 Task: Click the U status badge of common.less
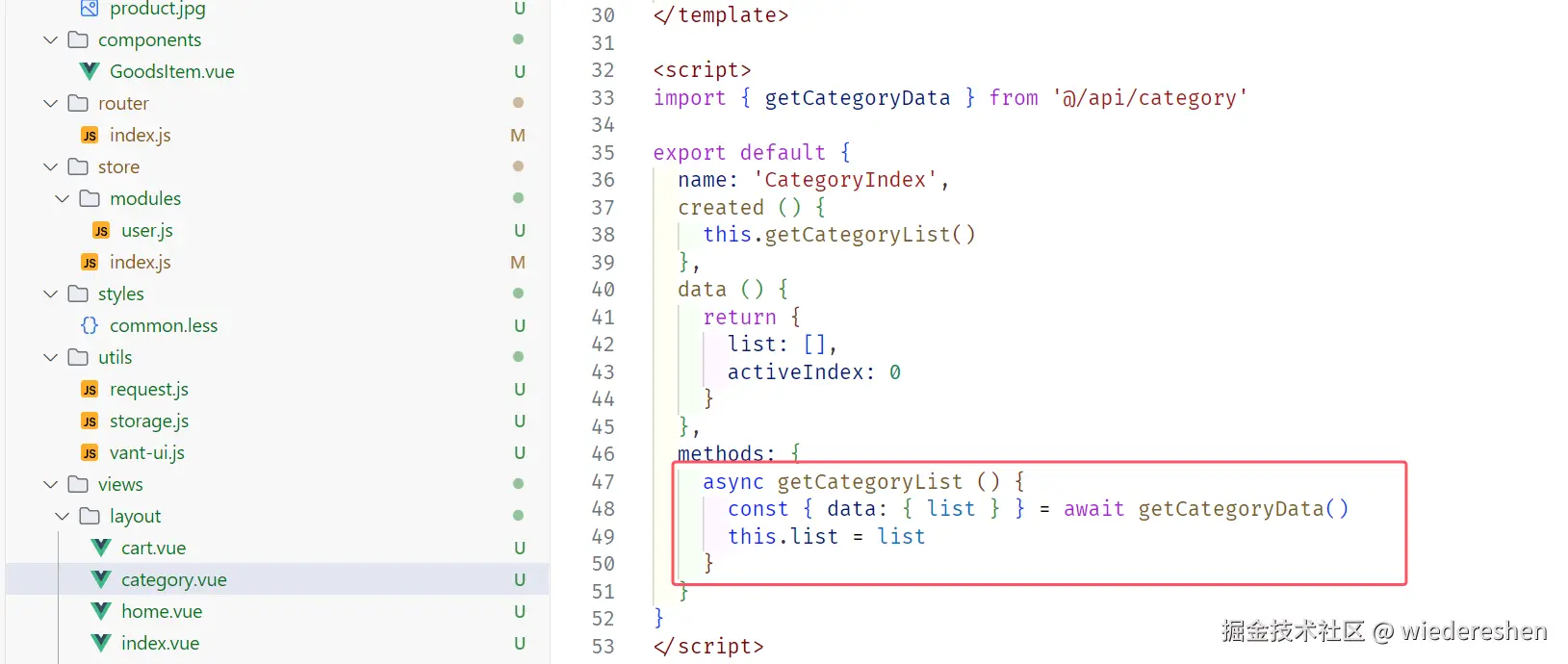coord(520,325)
